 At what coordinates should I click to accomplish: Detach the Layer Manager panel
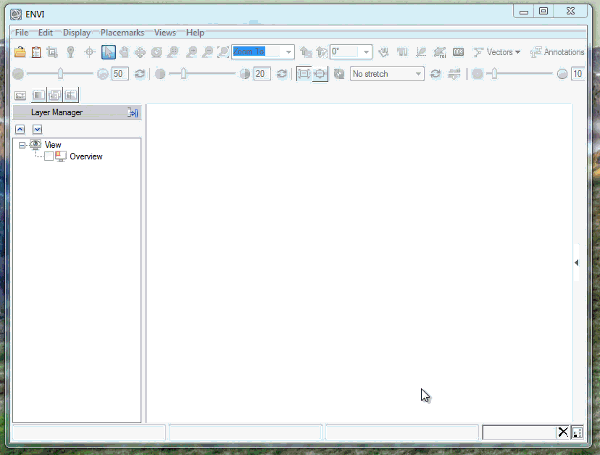[x=132, y=114]
